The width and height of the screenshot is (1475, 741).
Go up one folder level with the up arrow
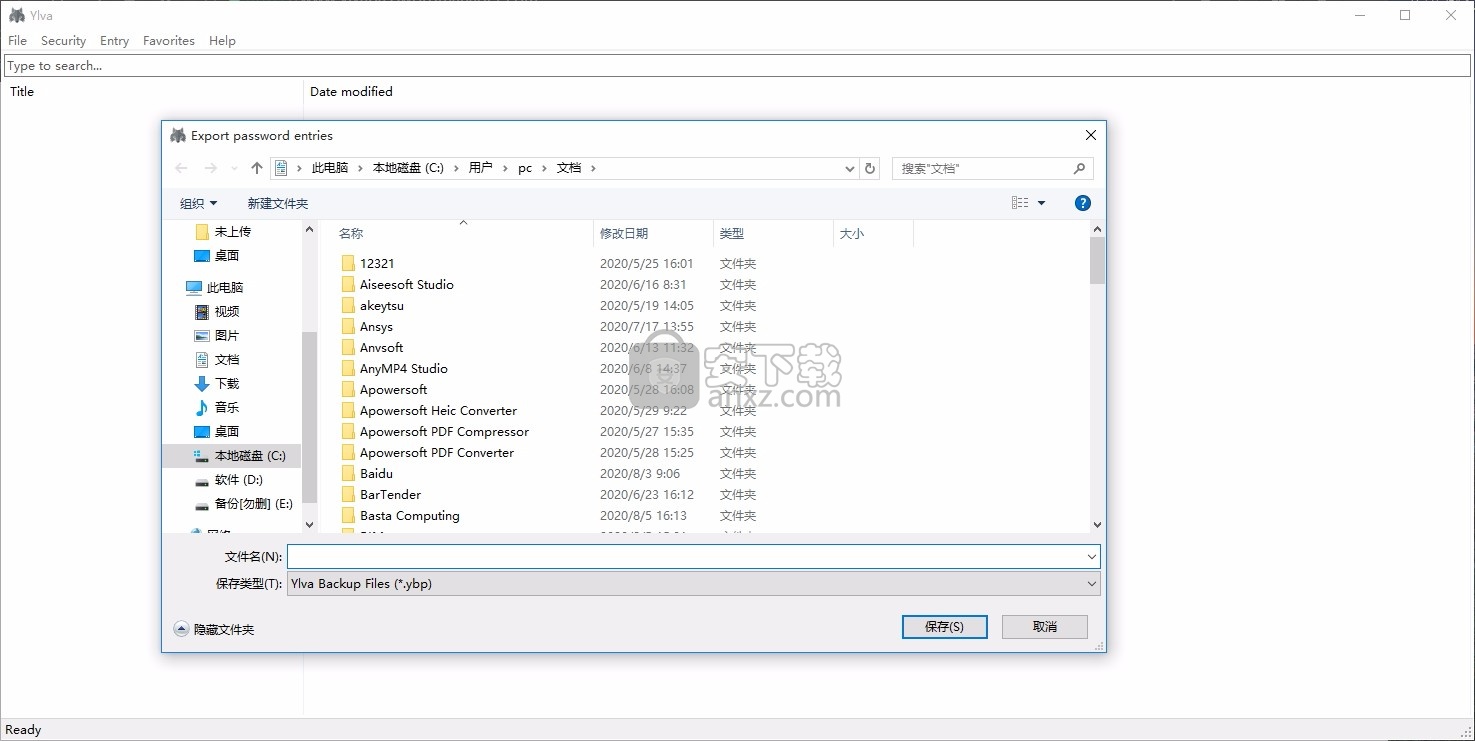click(257, 168)
